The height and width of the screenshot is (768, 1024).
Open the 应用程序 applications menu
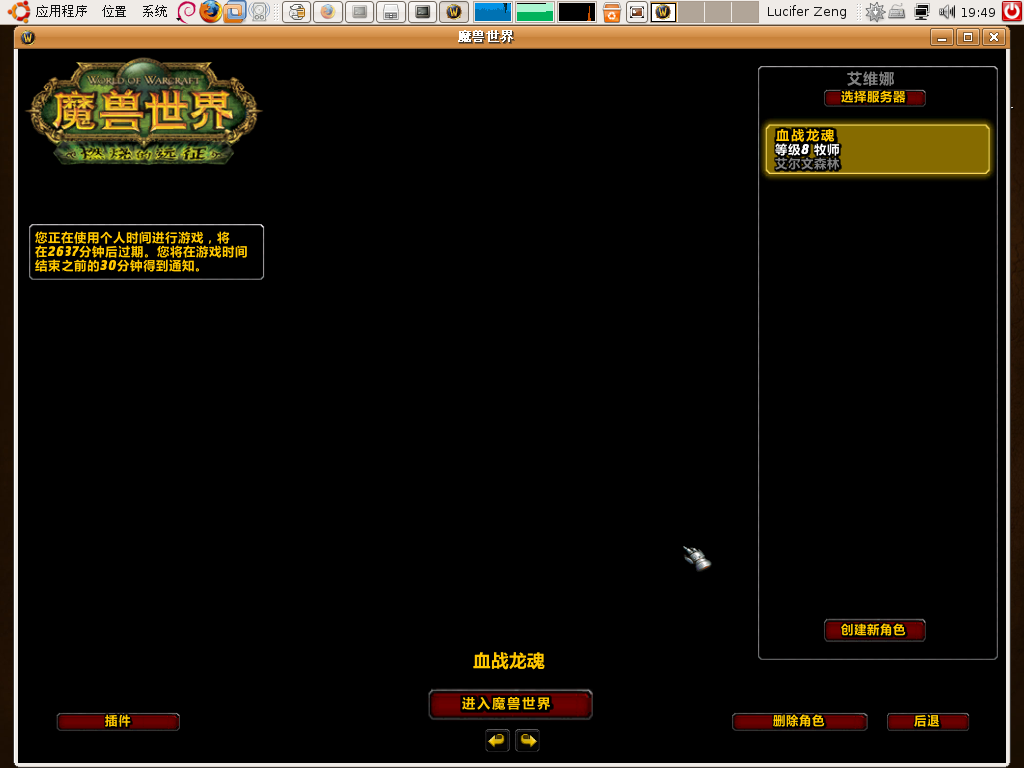click(61, 11)
